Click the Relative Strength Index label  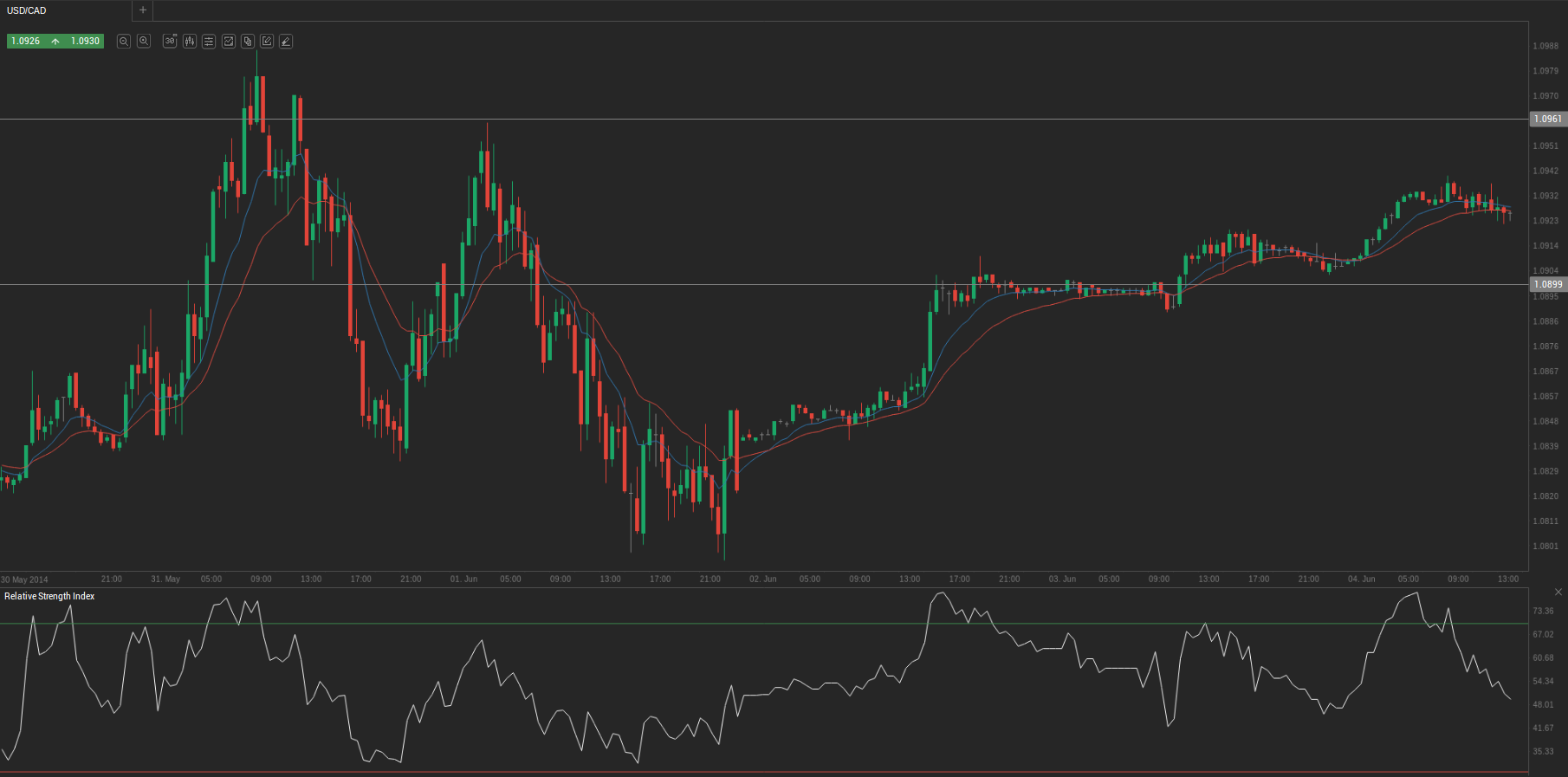(x=49, y=596)
